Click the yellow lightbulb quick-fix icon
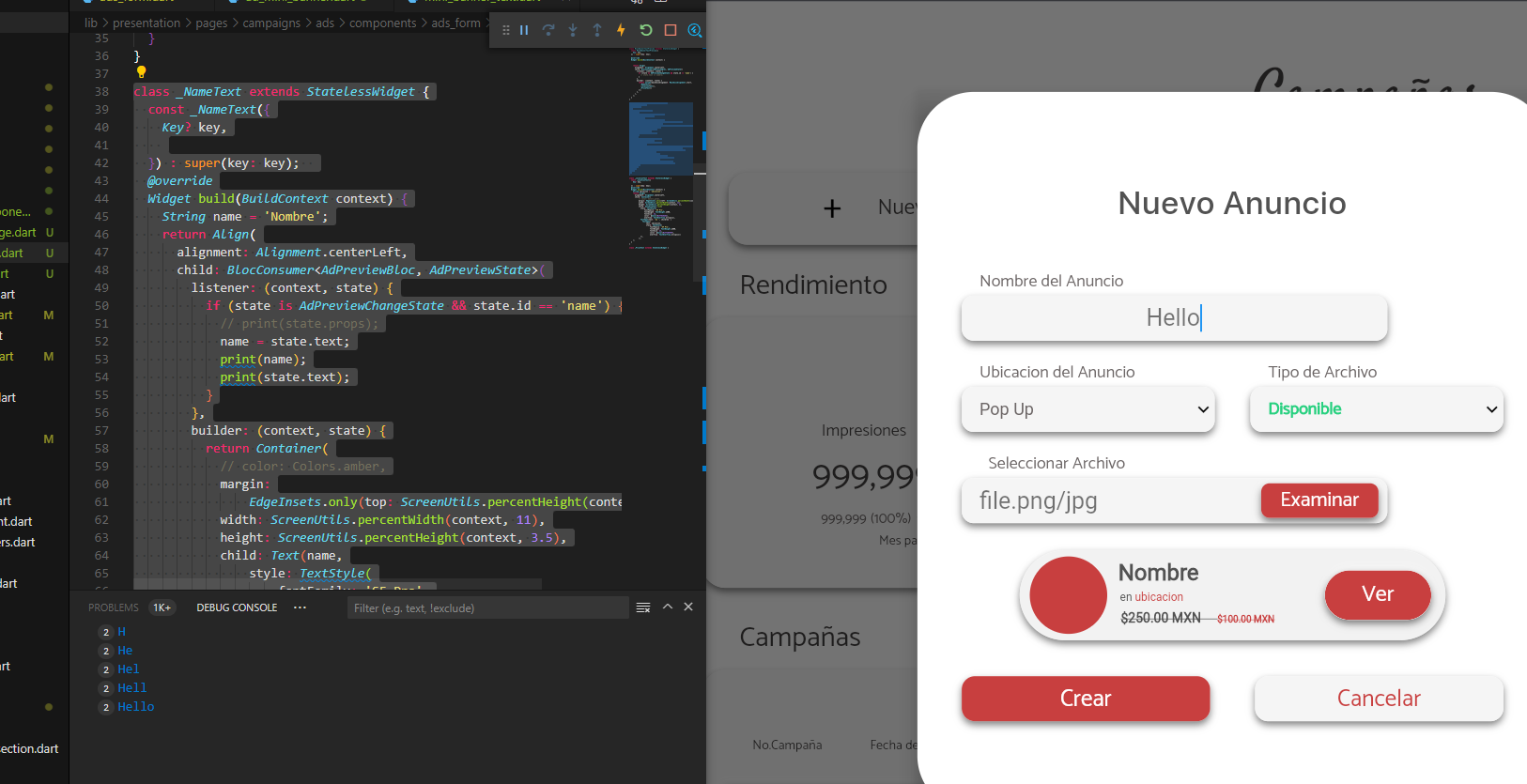 pos(141,72)
